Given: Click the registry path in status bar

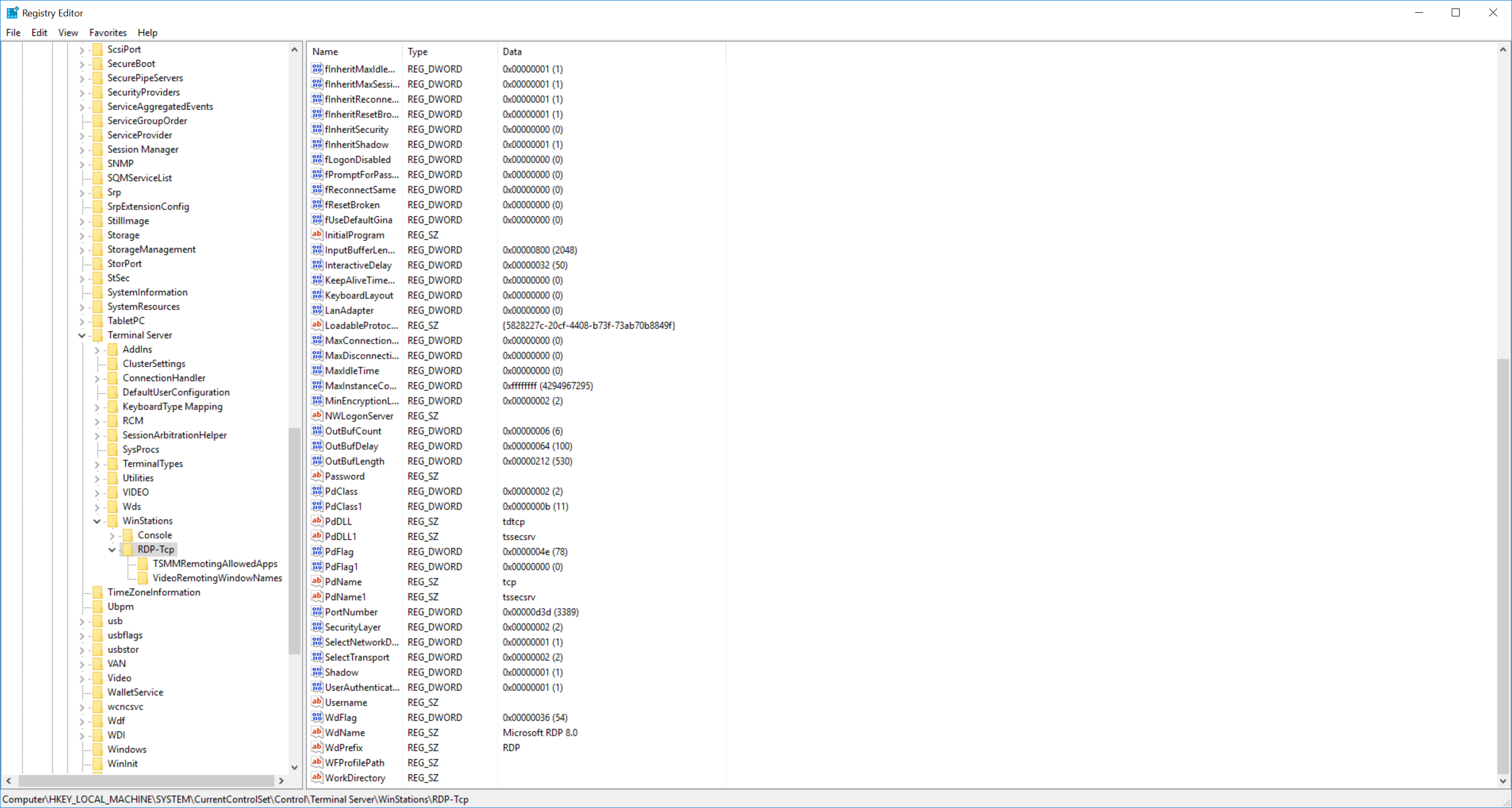Looking at the screenshot, I should tap(235, 799).
